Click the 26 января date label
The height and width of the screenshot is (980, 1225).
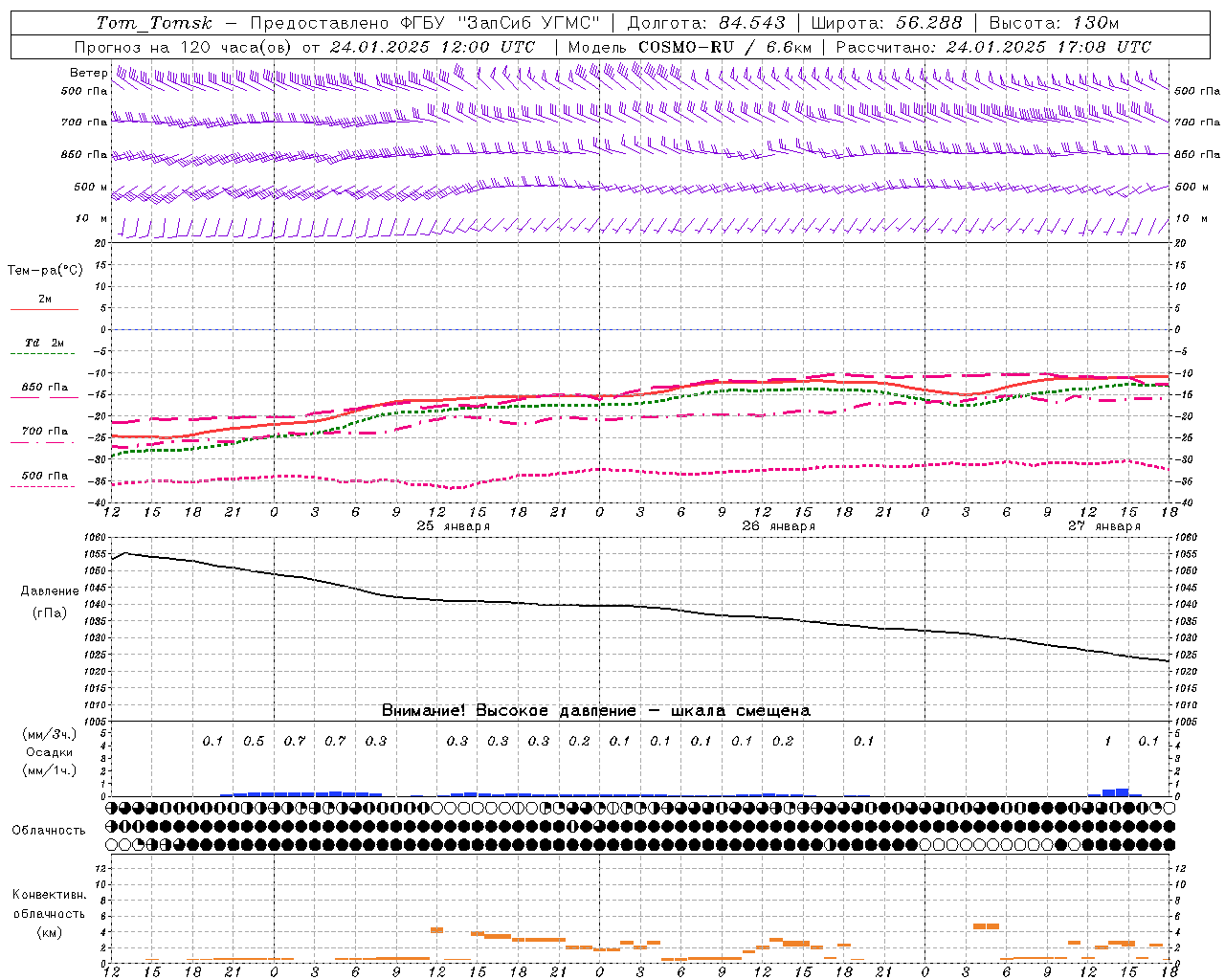(x=778, y=526)
